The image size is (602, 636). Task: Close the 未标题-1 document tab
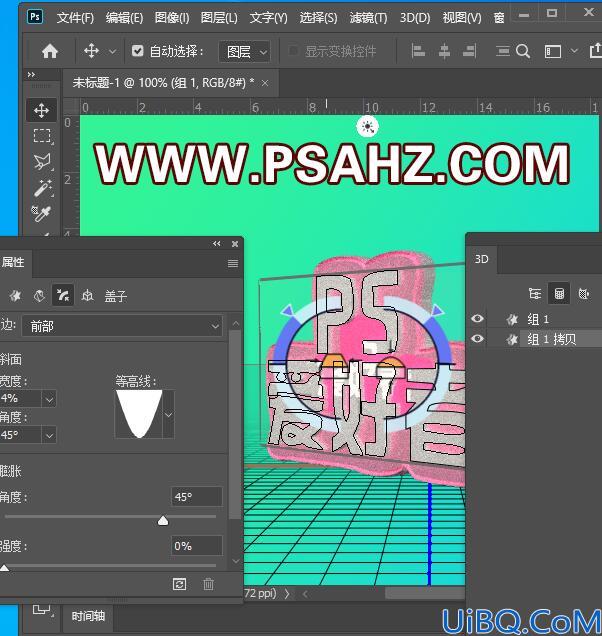(265, 83)
